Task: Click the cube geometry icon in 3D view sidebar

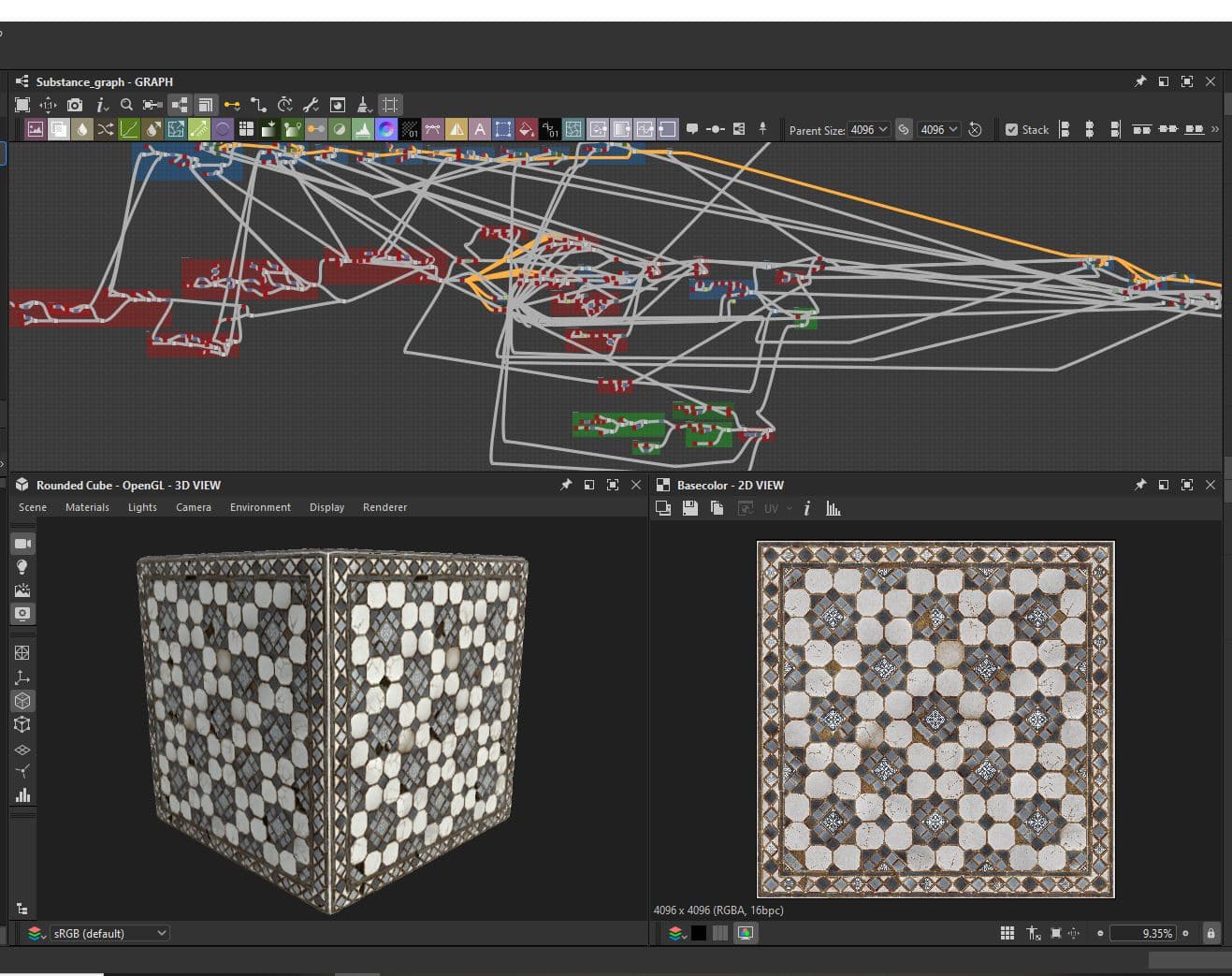Action: click(22, 701)
